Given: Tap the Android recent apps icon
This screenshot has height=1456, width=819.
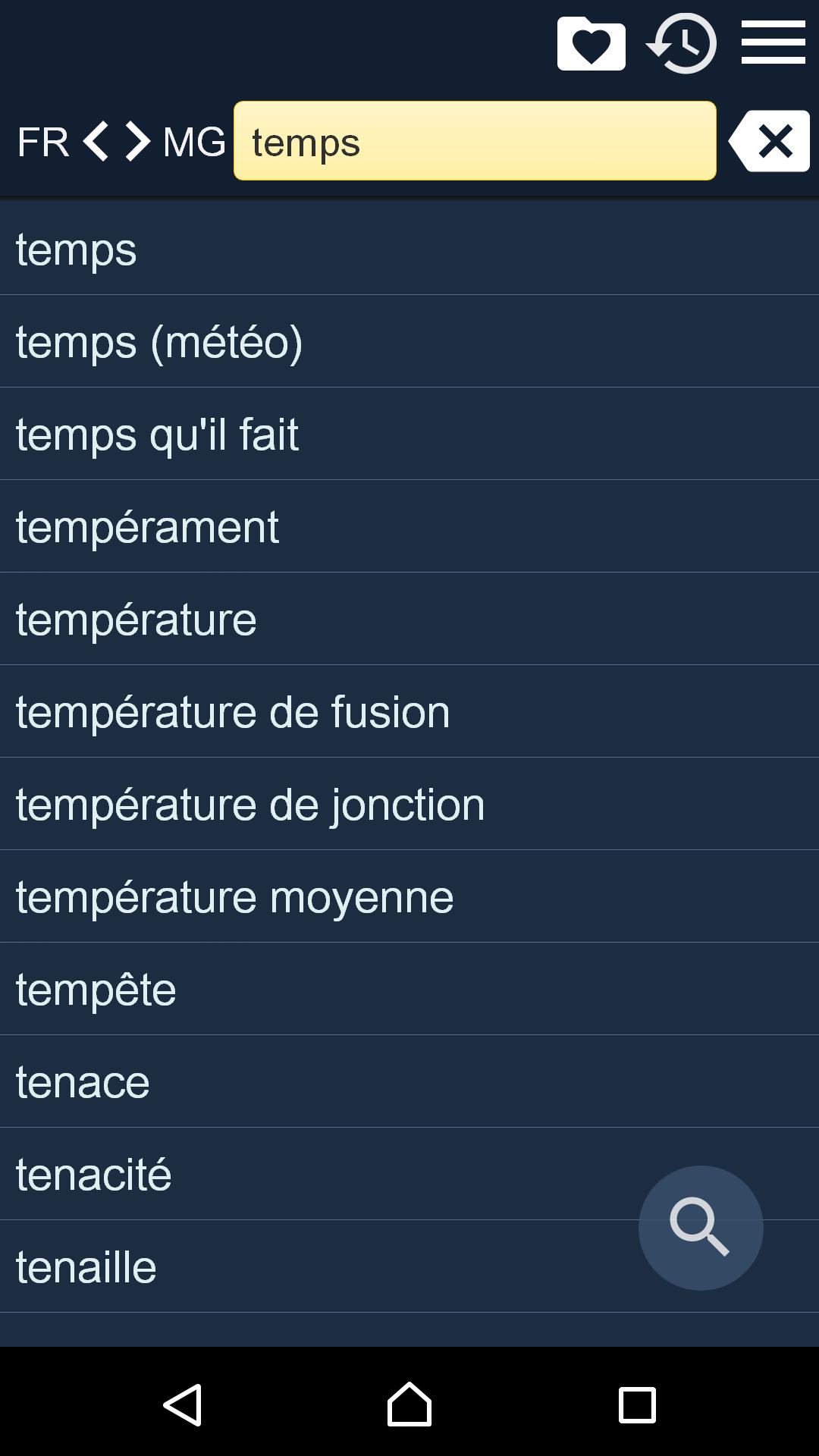Looking at the screenshot, I should (637, 1405).
